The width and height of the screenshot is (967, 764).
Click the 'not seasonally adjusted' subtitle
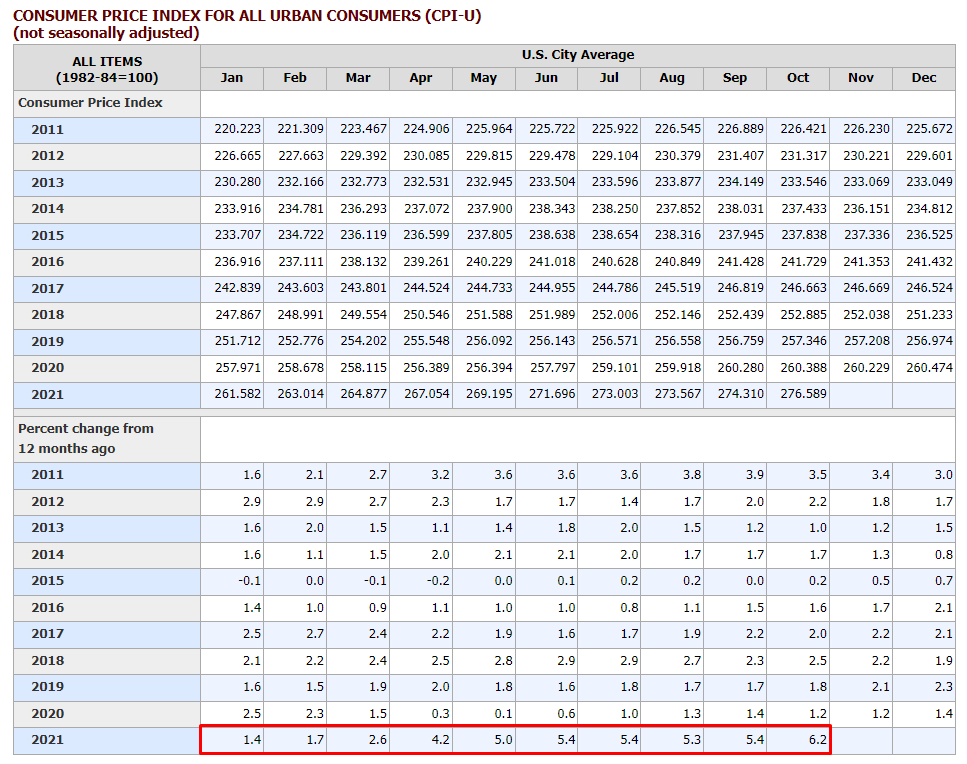click(x=106, y=33)
